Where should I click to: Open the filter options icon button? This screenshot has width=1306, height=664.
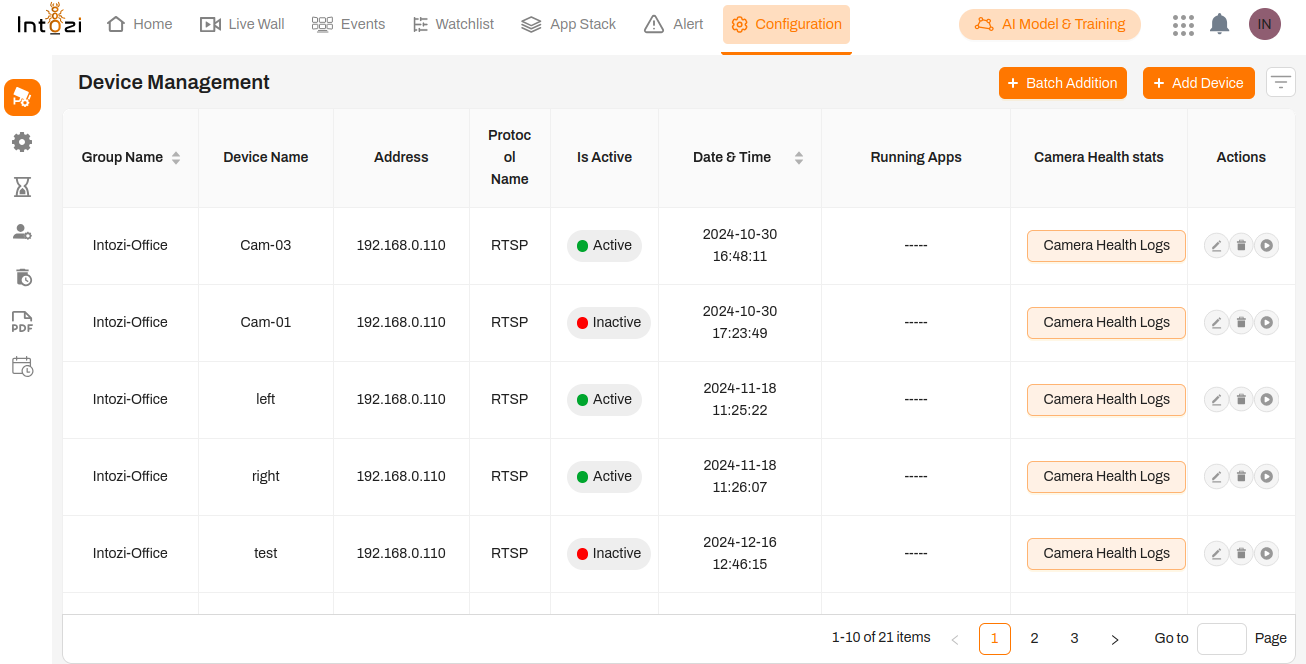point(1280,83)
